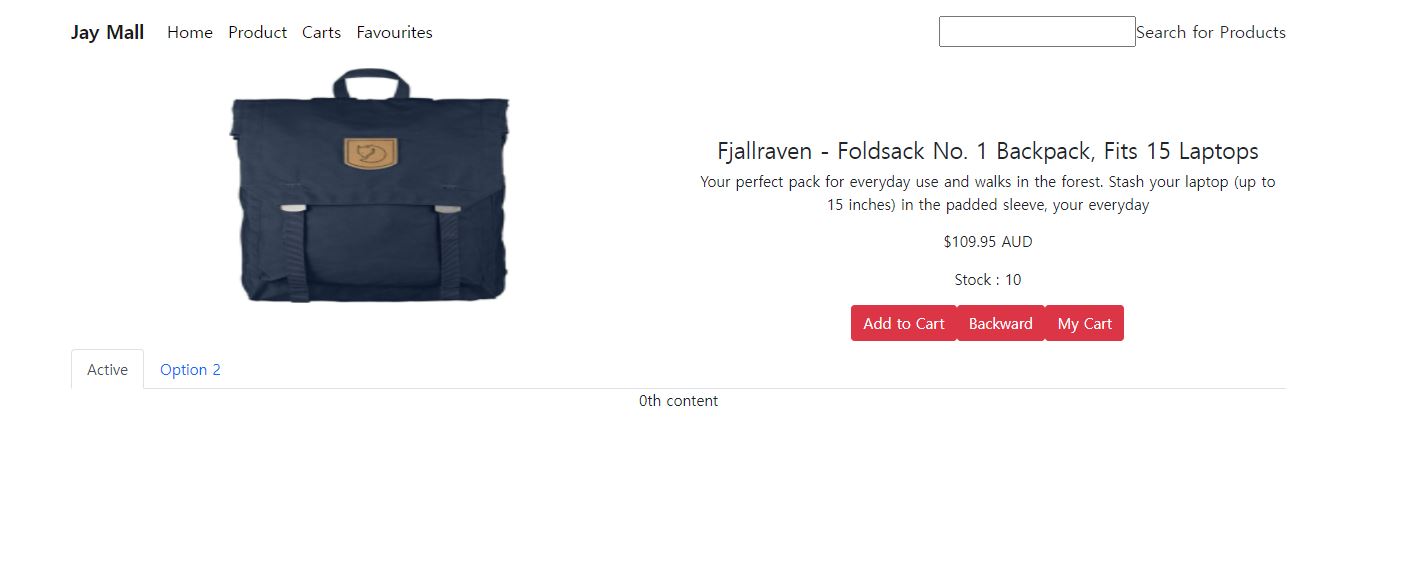Open My Cart
1412x567 pixels.
tap(1085, 323)
